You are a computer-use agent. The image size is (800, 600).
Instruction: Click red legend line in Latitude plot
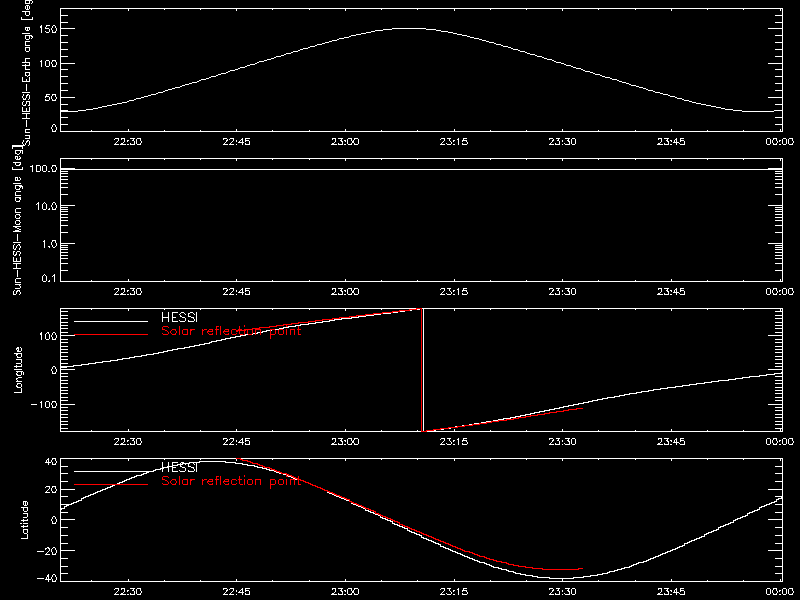(111, 485)
